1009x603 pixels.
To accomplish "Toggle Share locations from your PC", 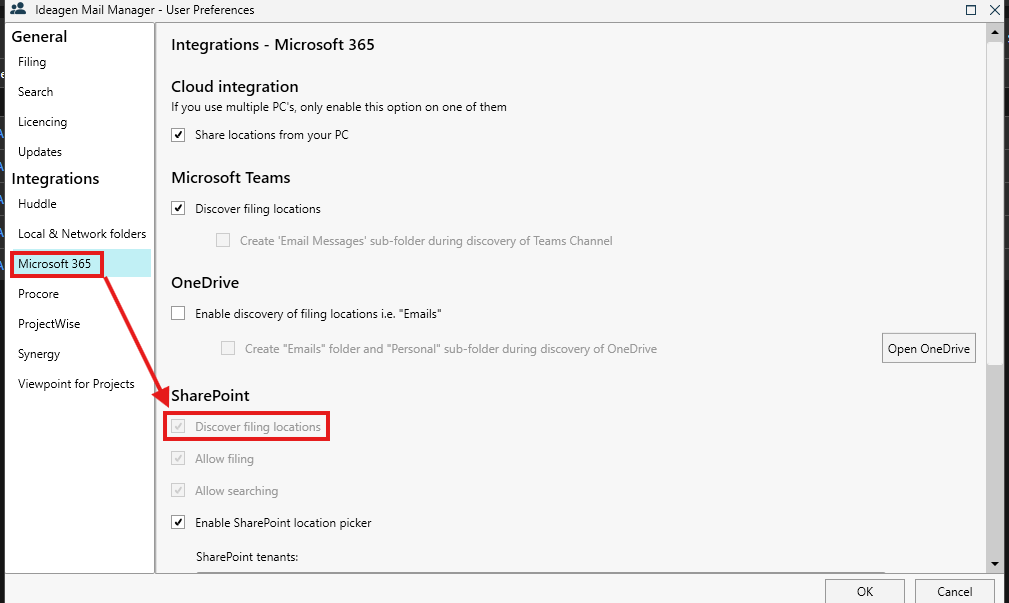I will tap(179, 135).
